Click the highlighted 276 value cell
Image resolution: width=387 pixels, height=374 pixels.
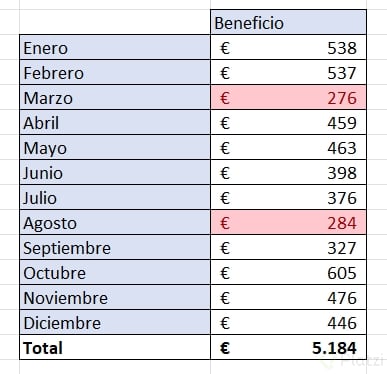pyautogui.click(x=288, y=97)
